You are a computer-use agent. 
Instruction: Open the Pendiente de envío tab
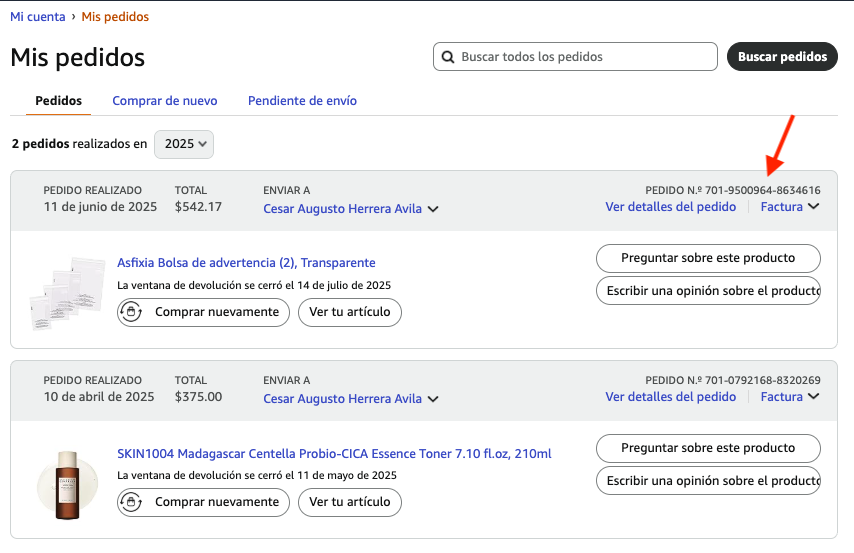click(302, 101)
